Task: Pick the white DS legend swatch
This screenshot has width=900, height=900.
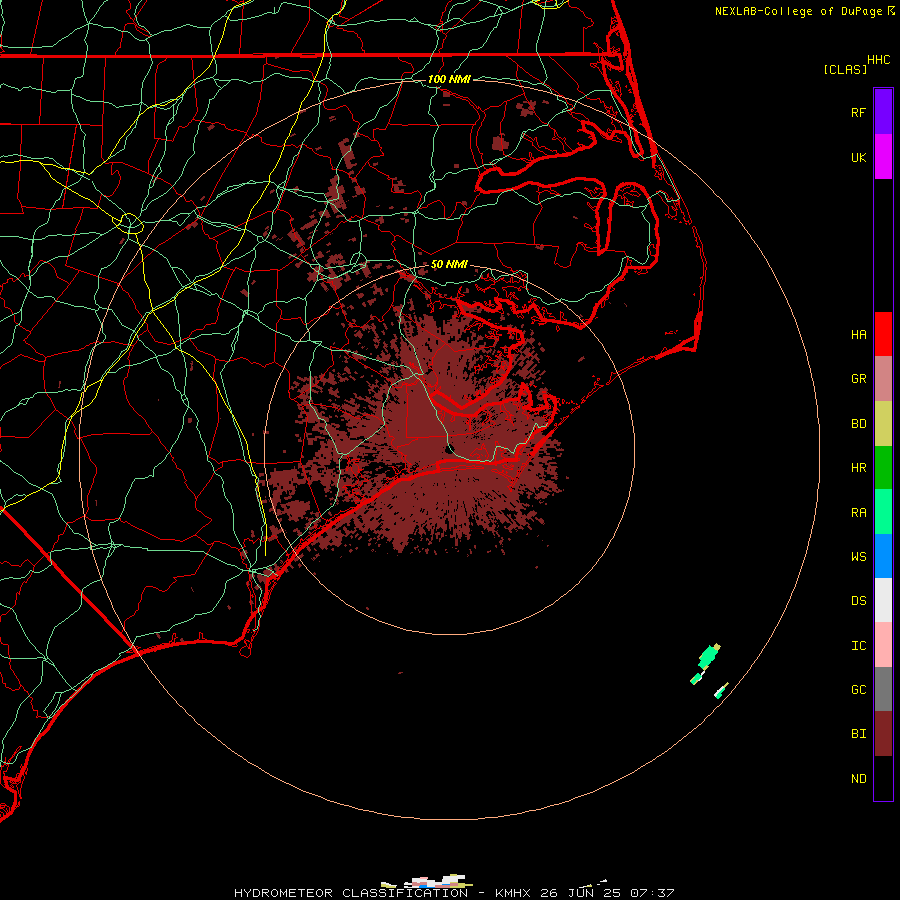Action: [x=883, y=600]
